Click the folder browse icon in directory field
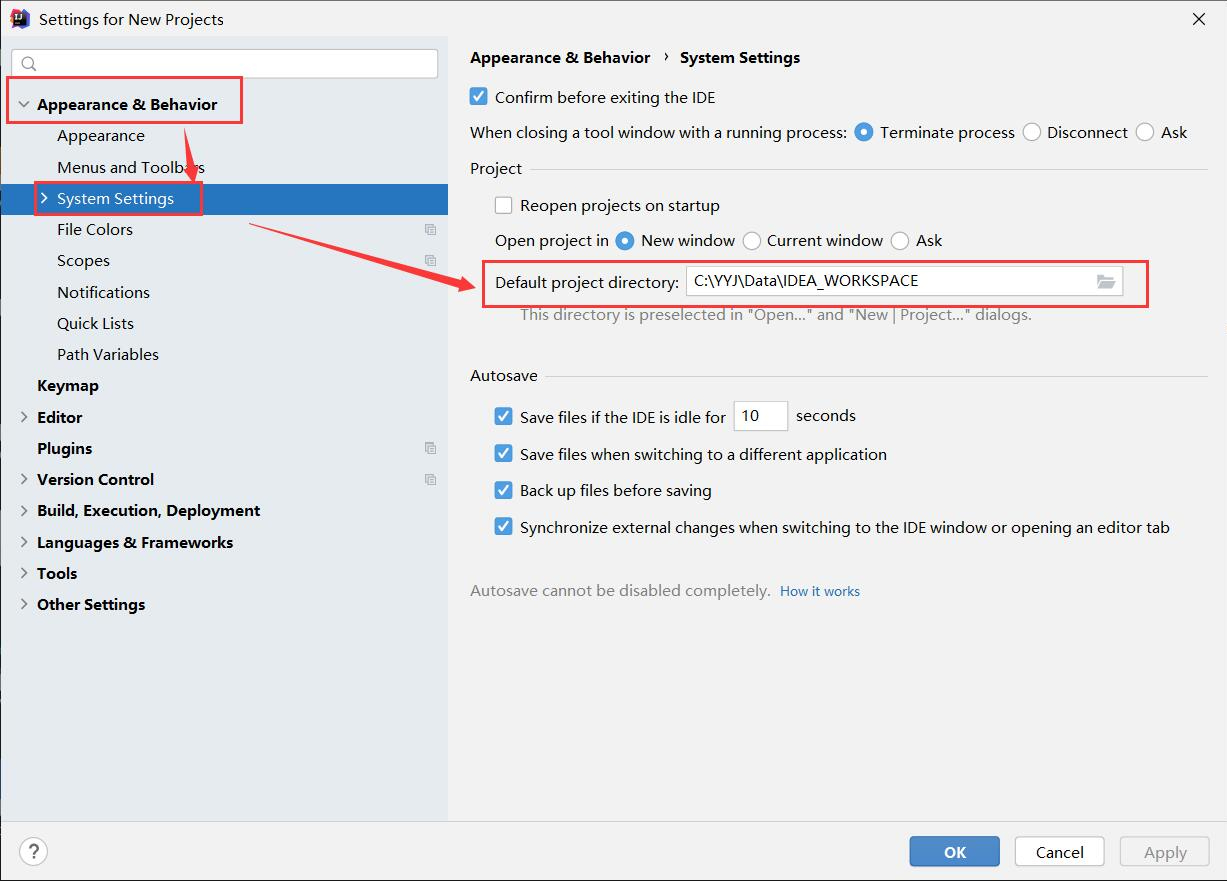The height and width of the screenshot is (881, 1227). coord(1105,282)
